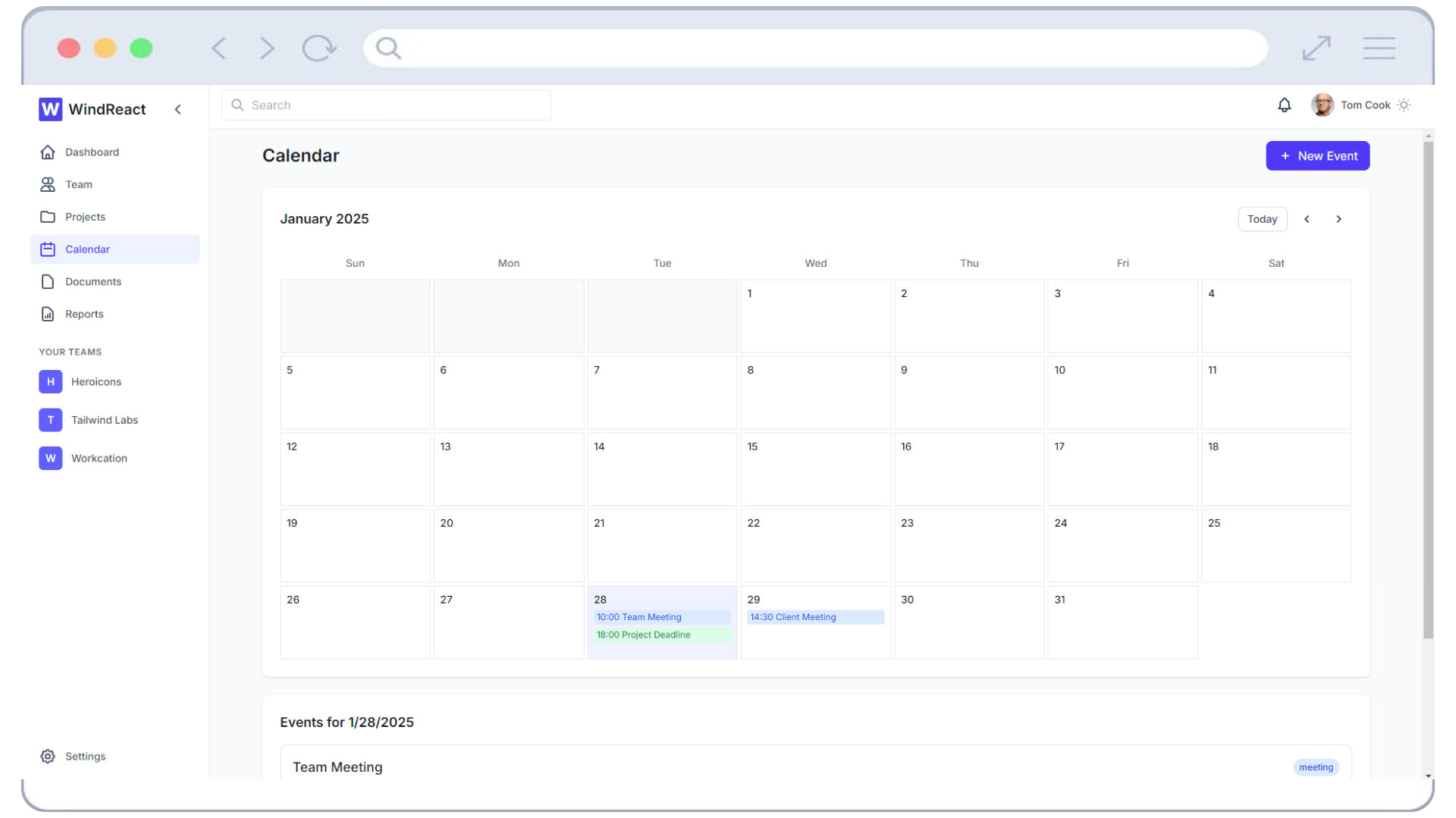The image size is (1456, 818).
Task: Jump to Today in calendar
Action: click(1262, 219)
